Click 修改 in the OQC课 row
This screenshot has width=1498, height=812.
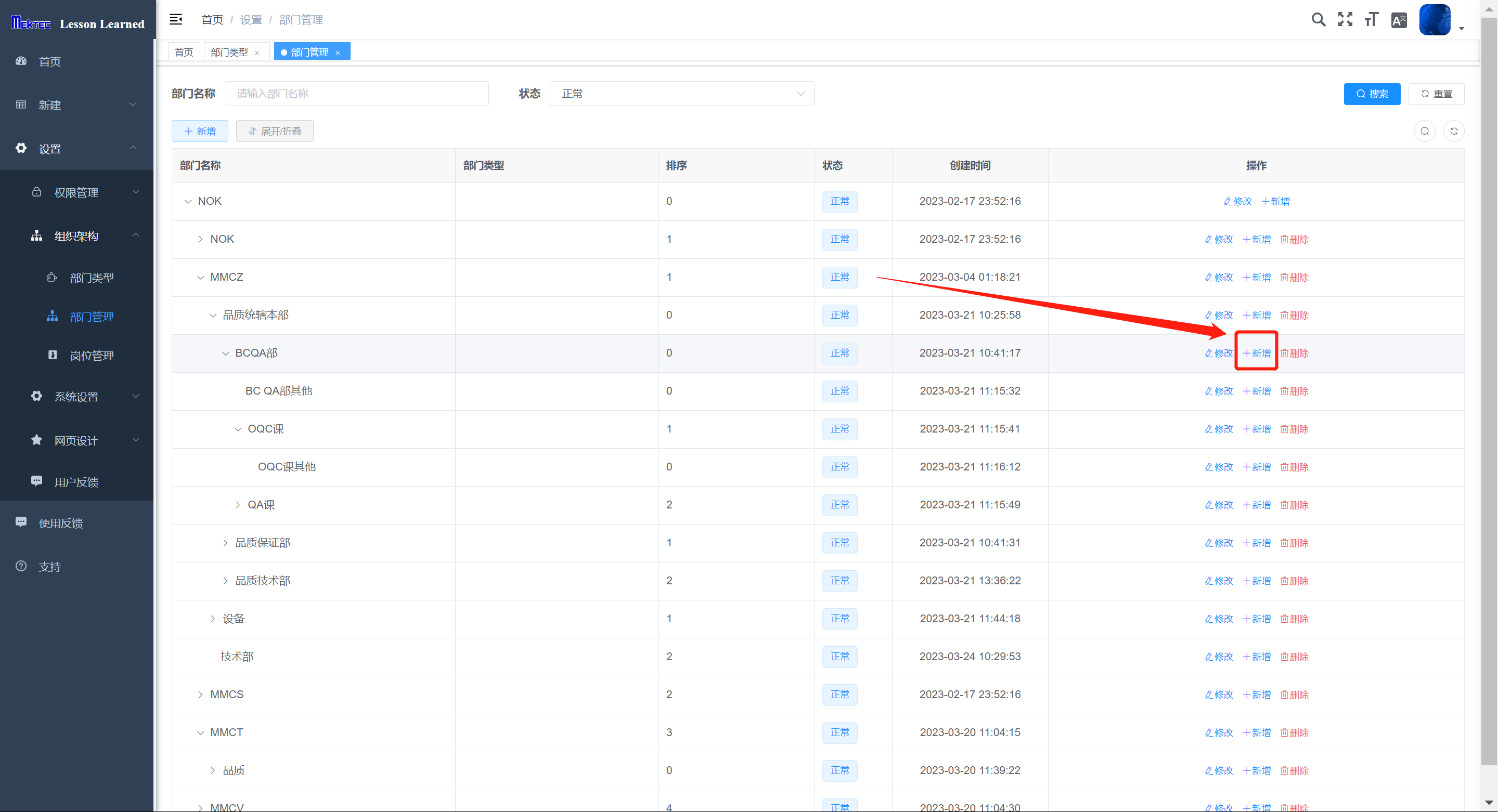(x=1219, y=429)
